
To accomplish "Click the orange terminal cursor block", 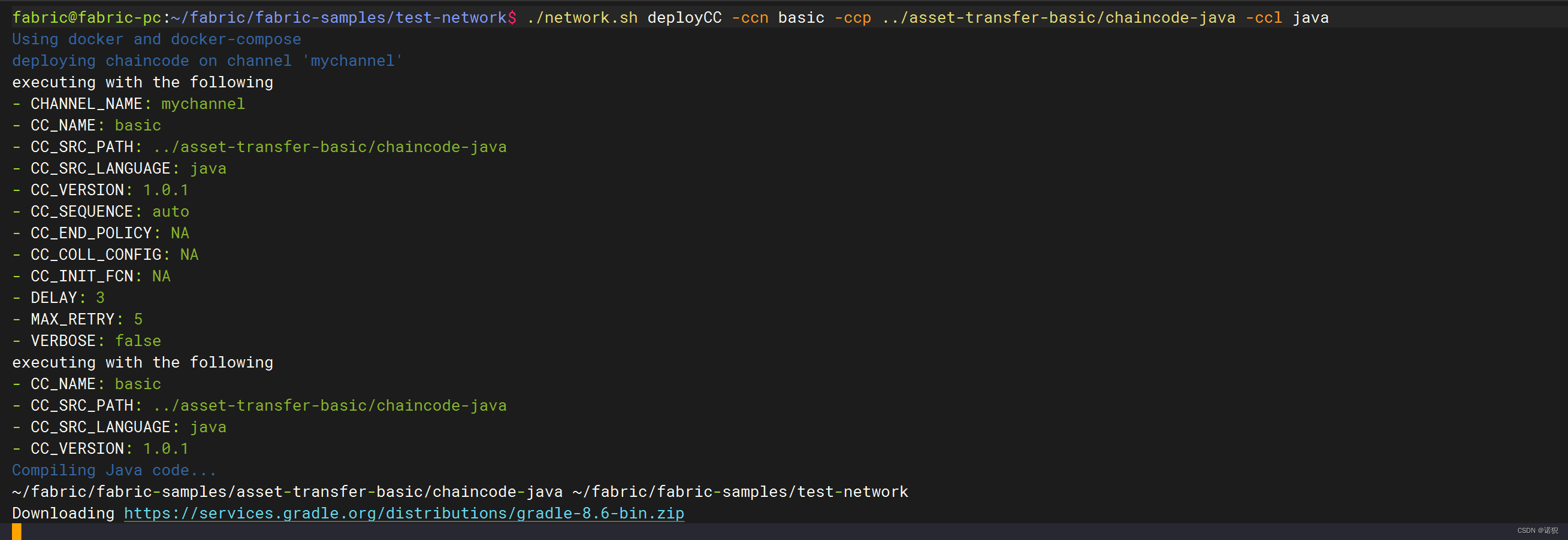I will [x=16, y=532].
